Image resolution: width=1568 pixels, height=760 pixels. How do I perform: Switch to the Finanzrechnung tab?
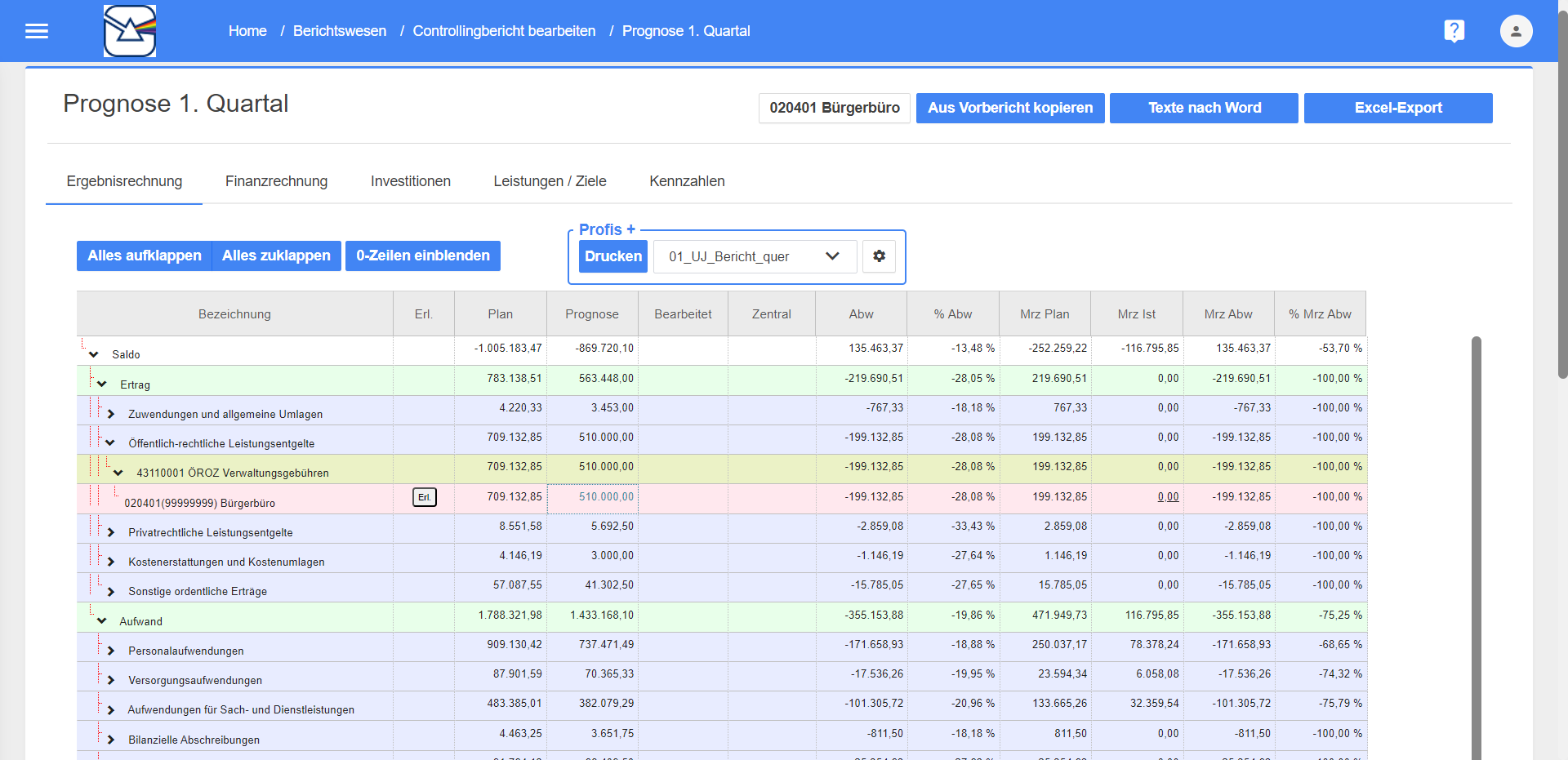click(x=276, y=181)
